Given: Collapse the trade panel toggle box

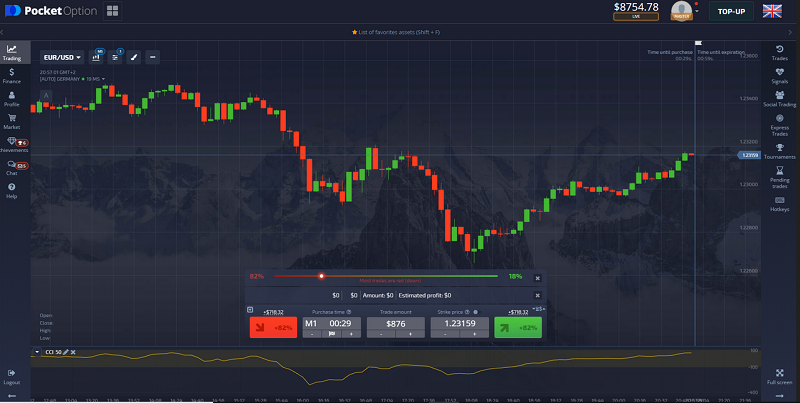Looking at the screenshot, I should point(250,310).
